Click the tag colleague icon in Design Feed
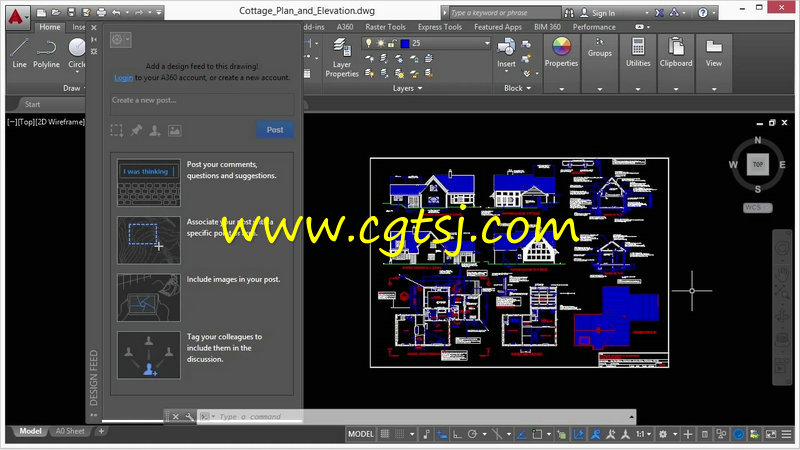Image resolution: width=800 pixels, height=450 pixels. (155, 131)
